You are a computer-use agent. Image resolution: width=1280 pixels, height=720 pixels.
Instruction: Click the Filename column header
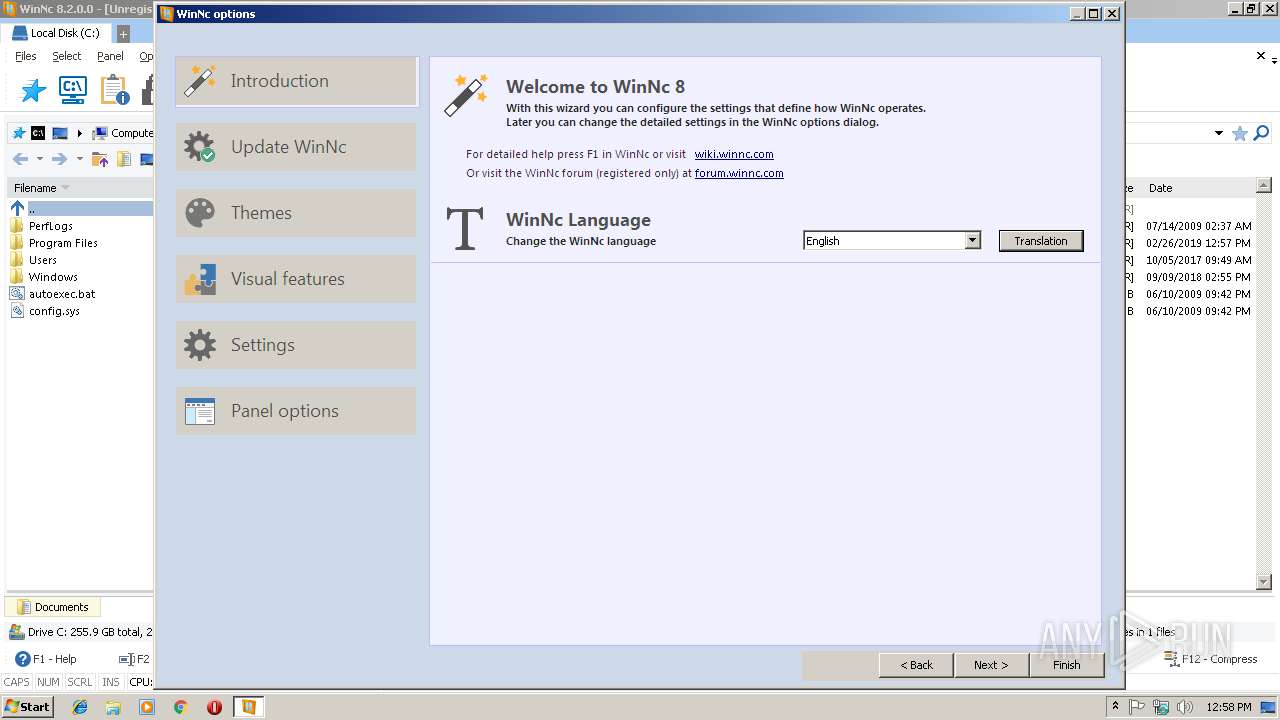click(80, 188)
